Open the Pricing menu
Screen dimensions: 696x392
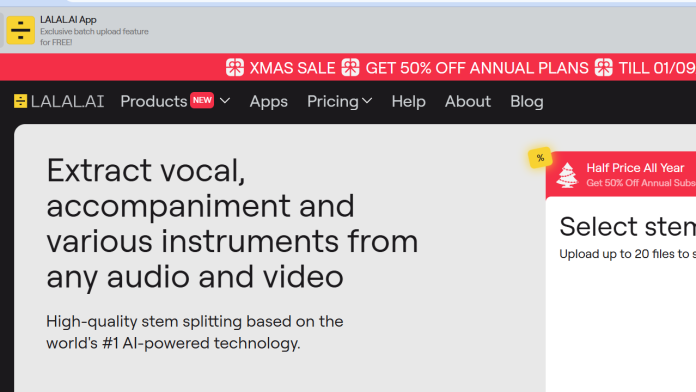pyautogui.click(x=333, y=102)
